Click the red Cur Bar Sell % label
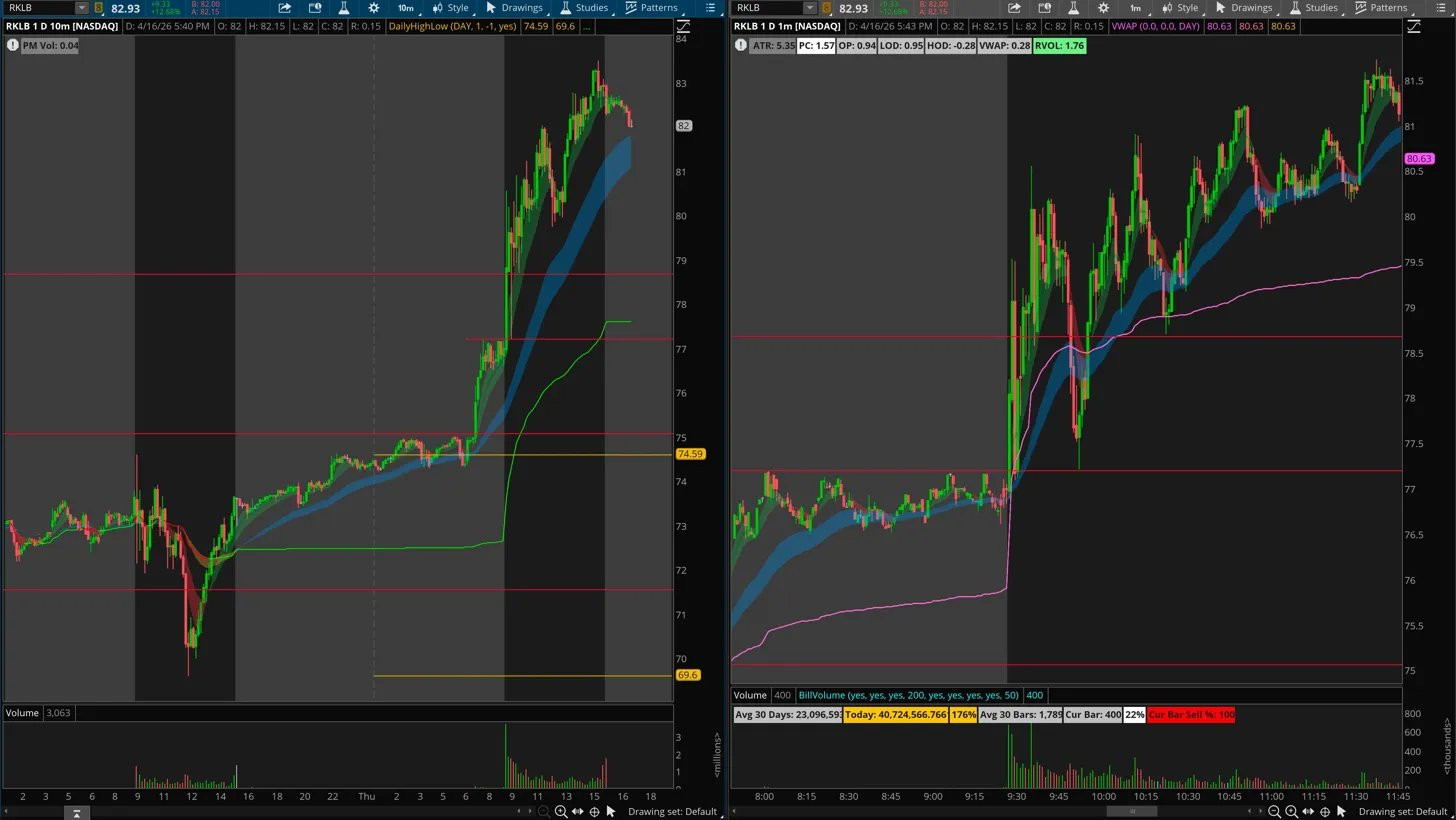 coord(1191,715)
